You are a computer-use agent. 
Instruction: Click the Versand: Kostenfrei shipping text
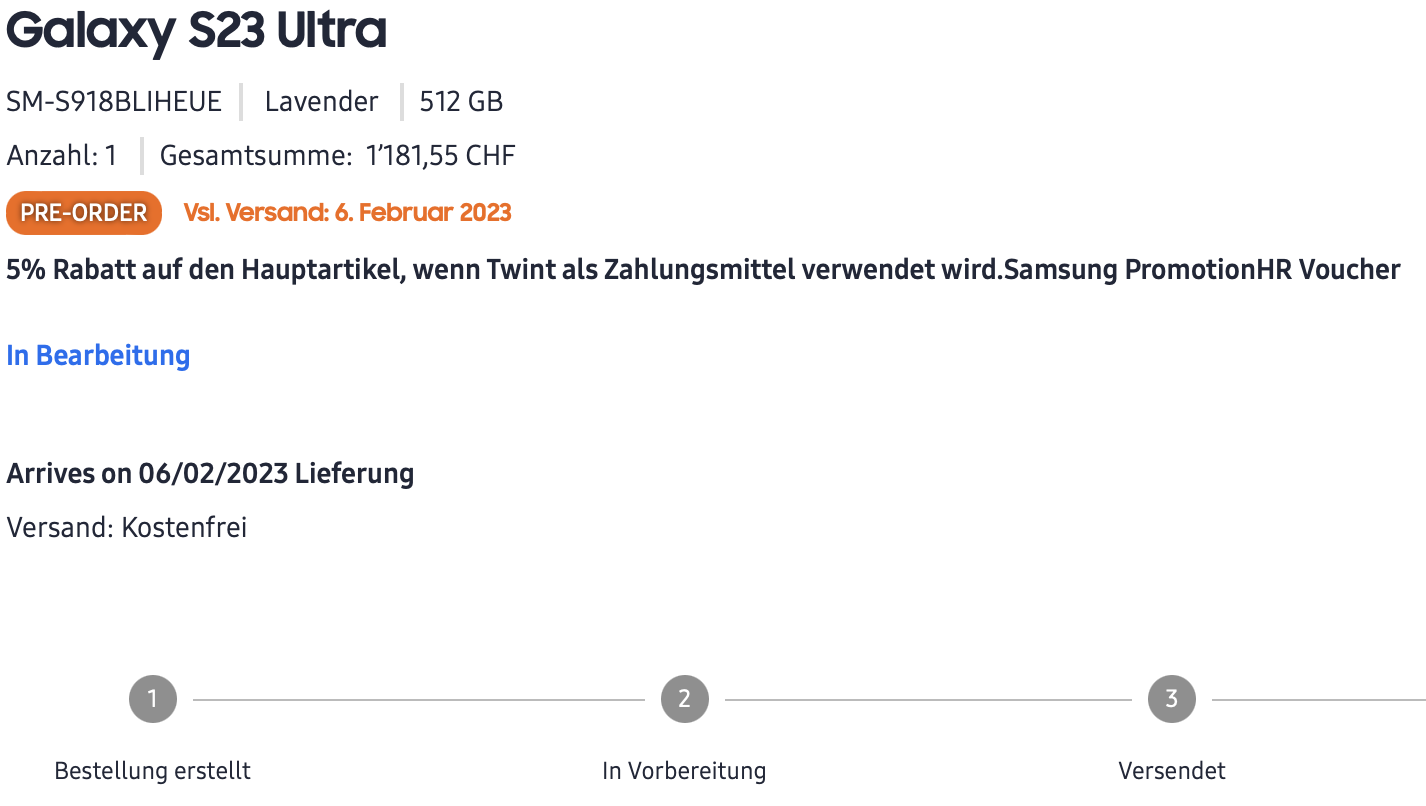(126, 527)
